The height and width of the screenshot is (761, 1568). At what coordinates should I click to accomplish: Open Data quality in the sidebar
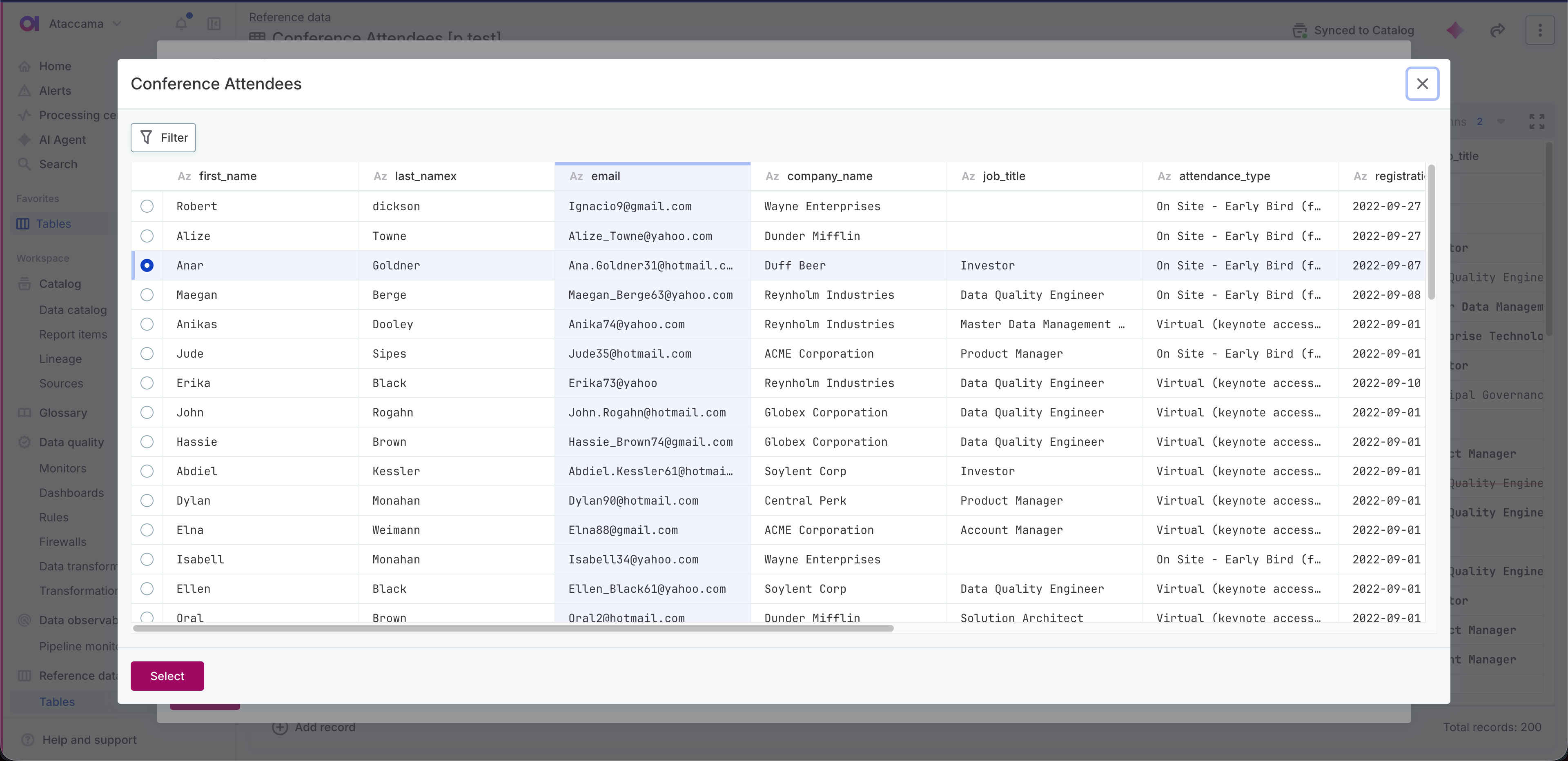(71, 442)
